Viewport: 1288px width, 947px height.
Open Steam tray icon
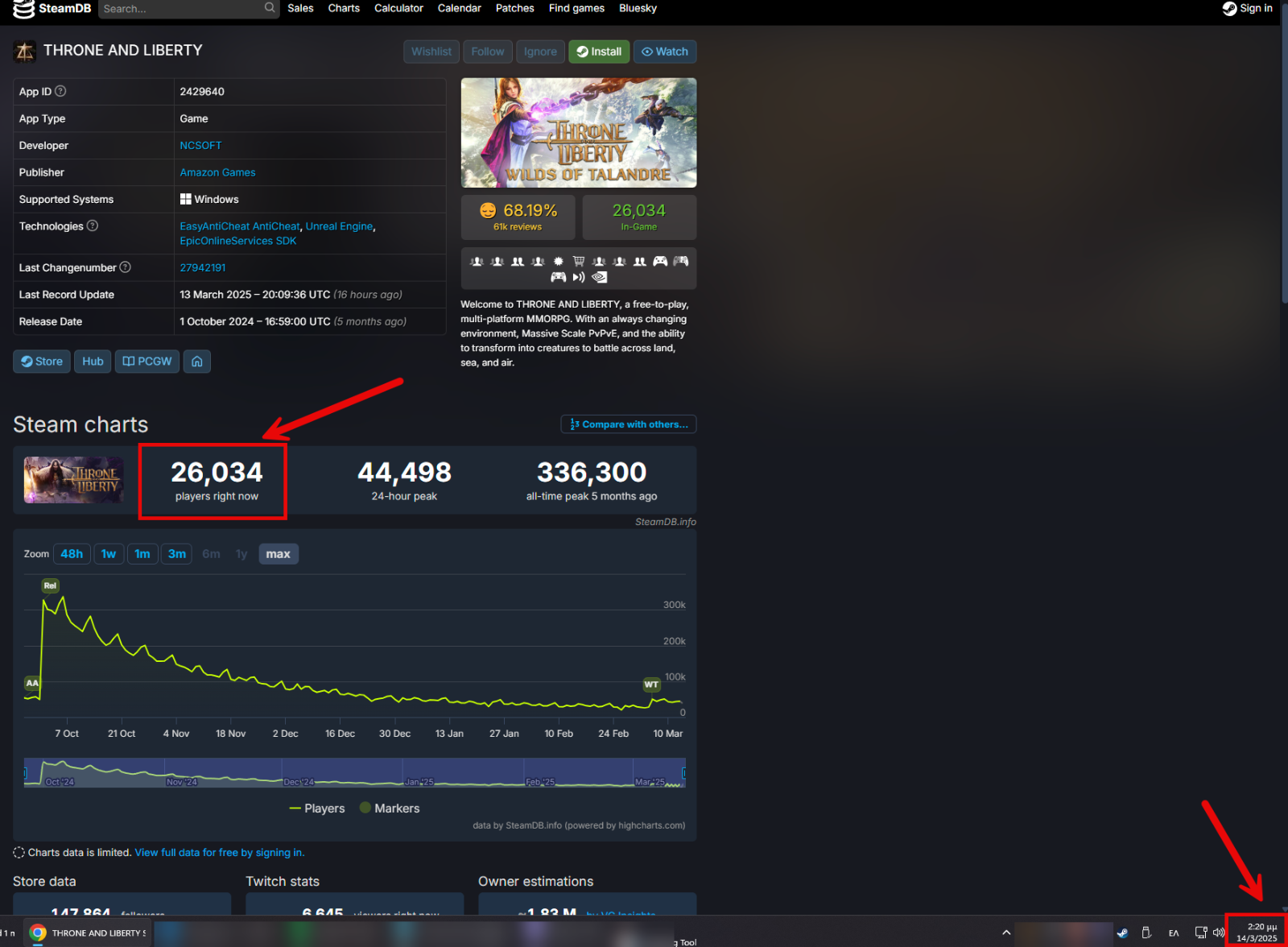click(x=1122, y=933)
